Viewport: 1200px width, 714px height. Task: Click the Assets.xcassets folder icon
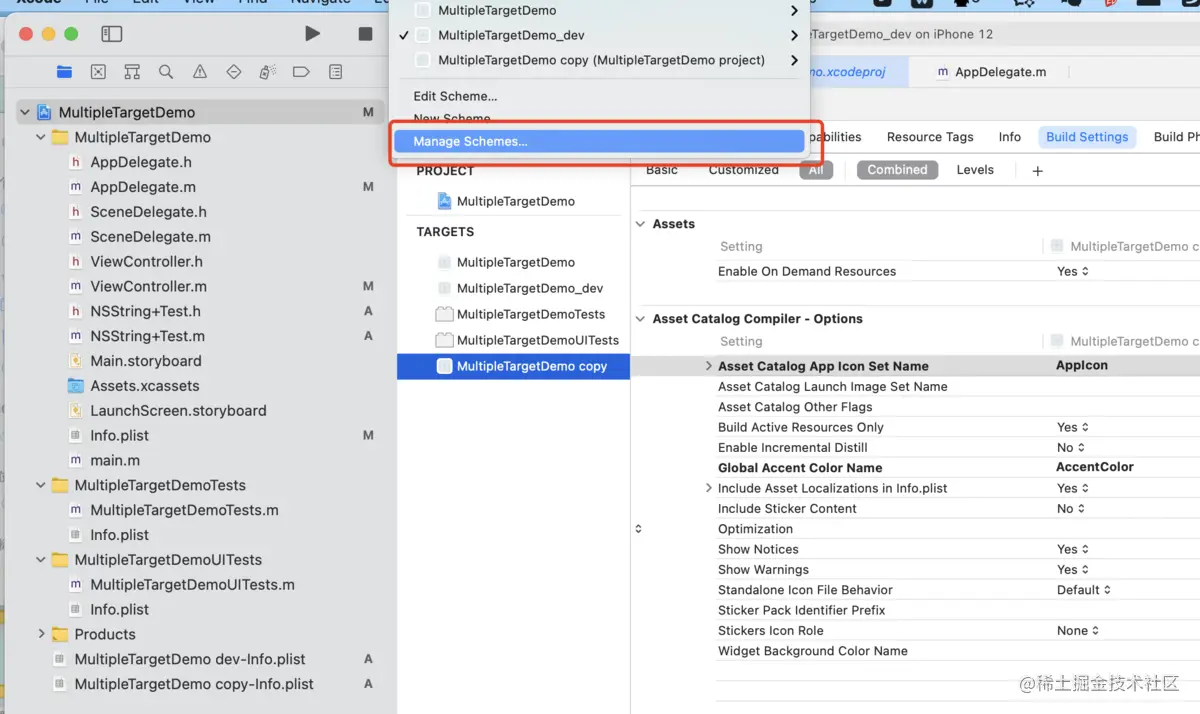(x=75, y=386)
